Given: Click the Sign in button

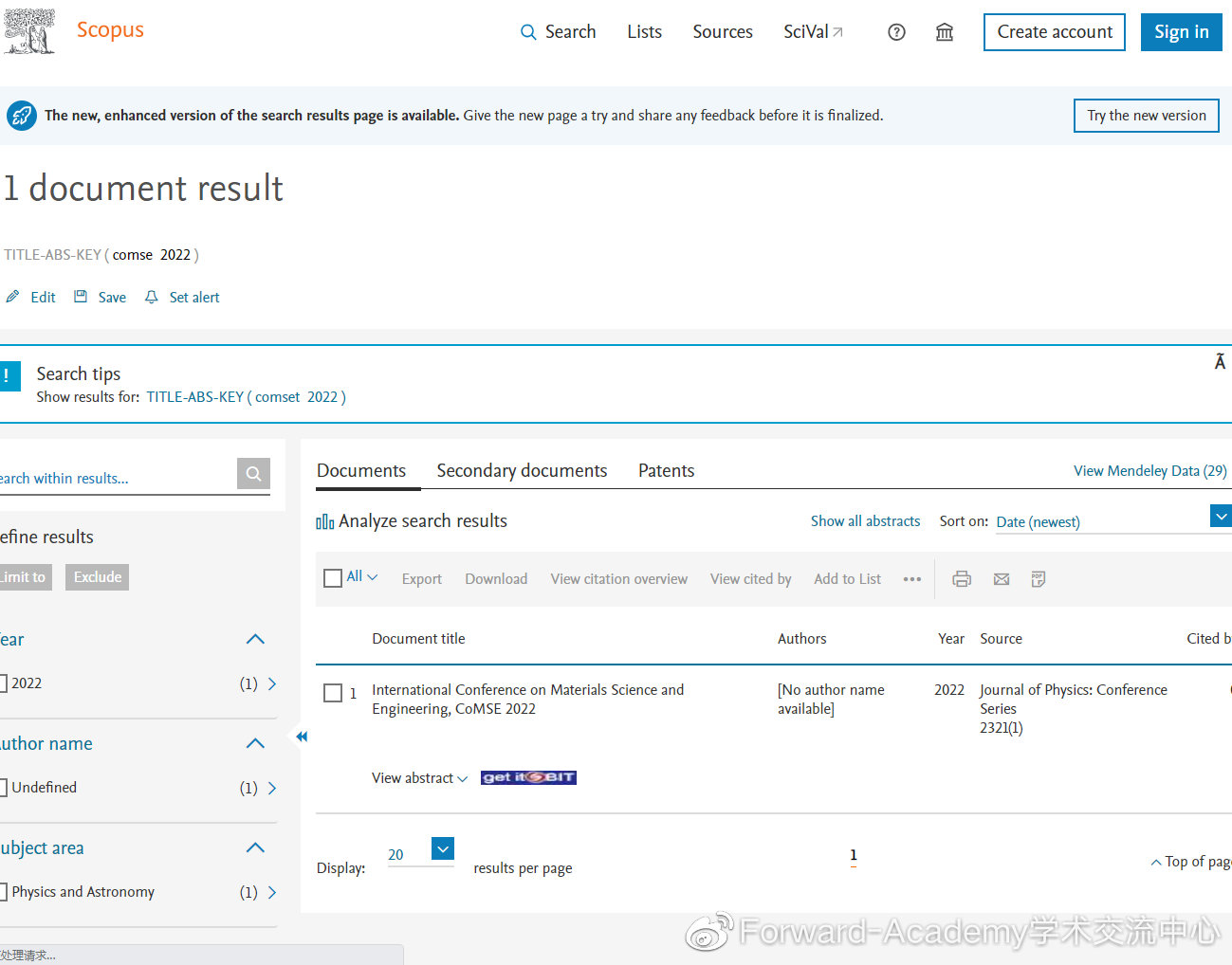Looking at the screenshot, I should click(x=1182, y=32).
